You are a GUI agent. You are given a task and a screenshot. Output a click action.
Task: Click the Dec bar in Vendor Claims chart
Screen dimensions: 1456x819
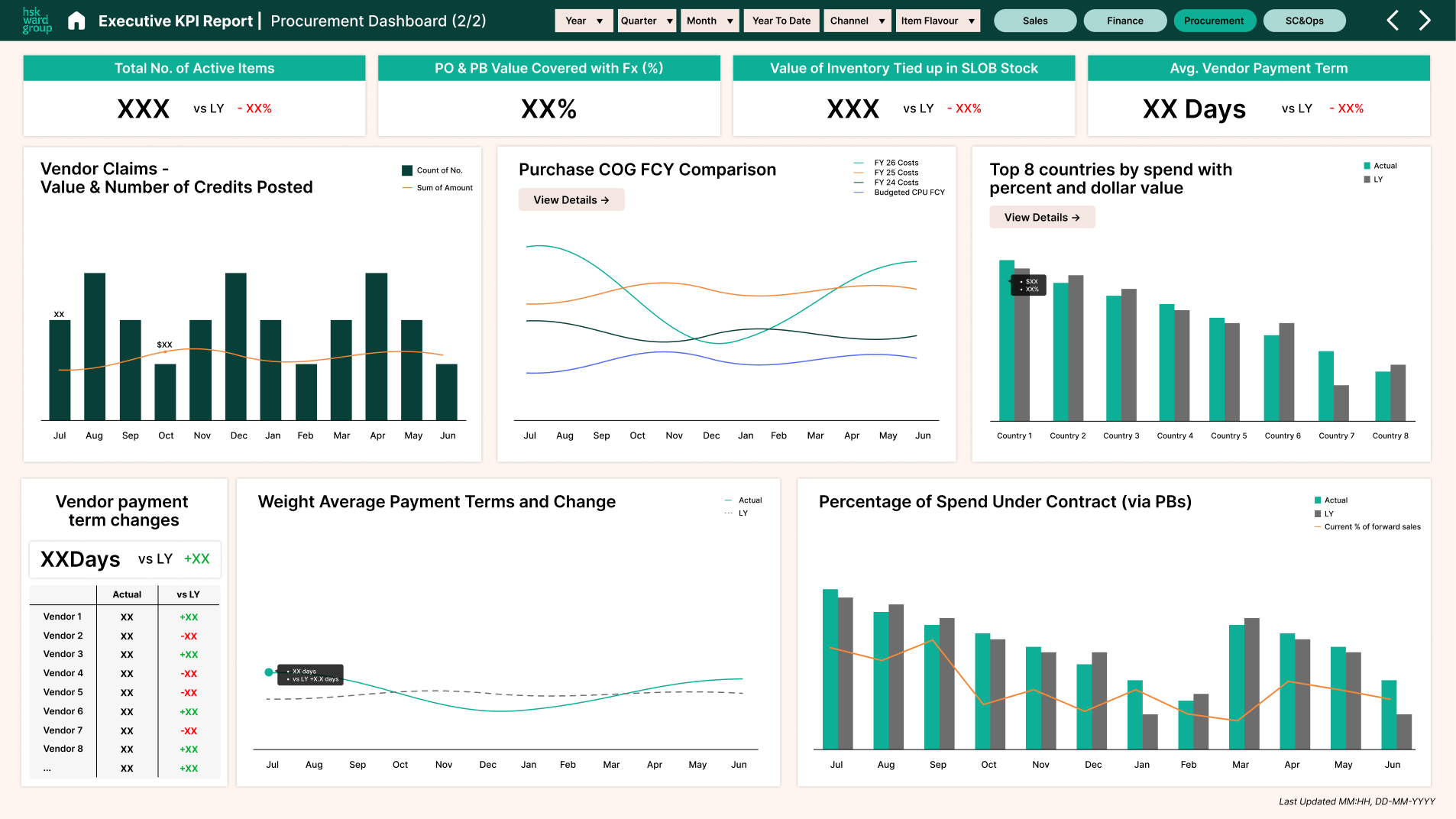[x=236, y=347]
